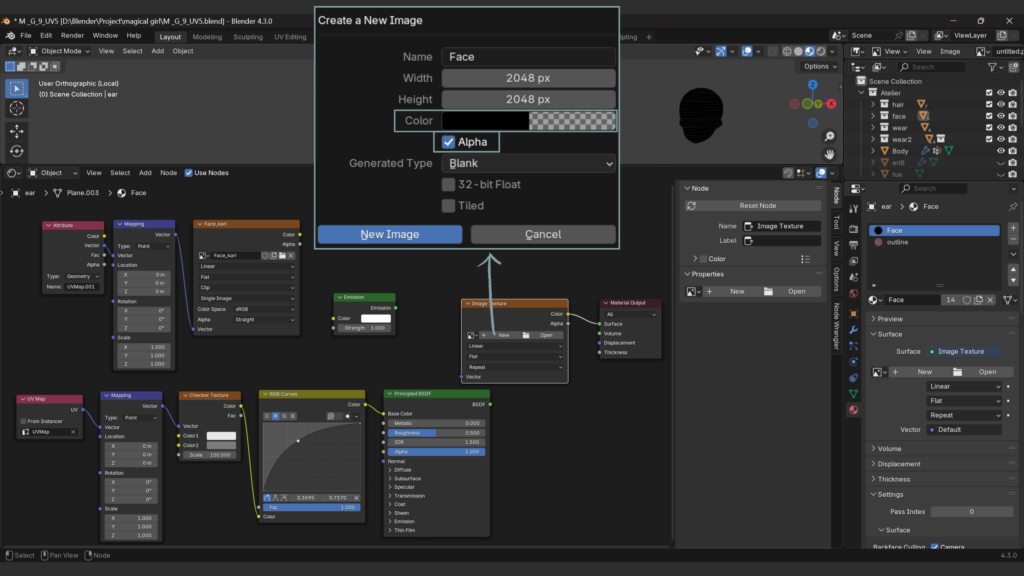Select the Cursor tool in viewport toolbar
Screen dimensions: 1024x576
click(17, 108)
